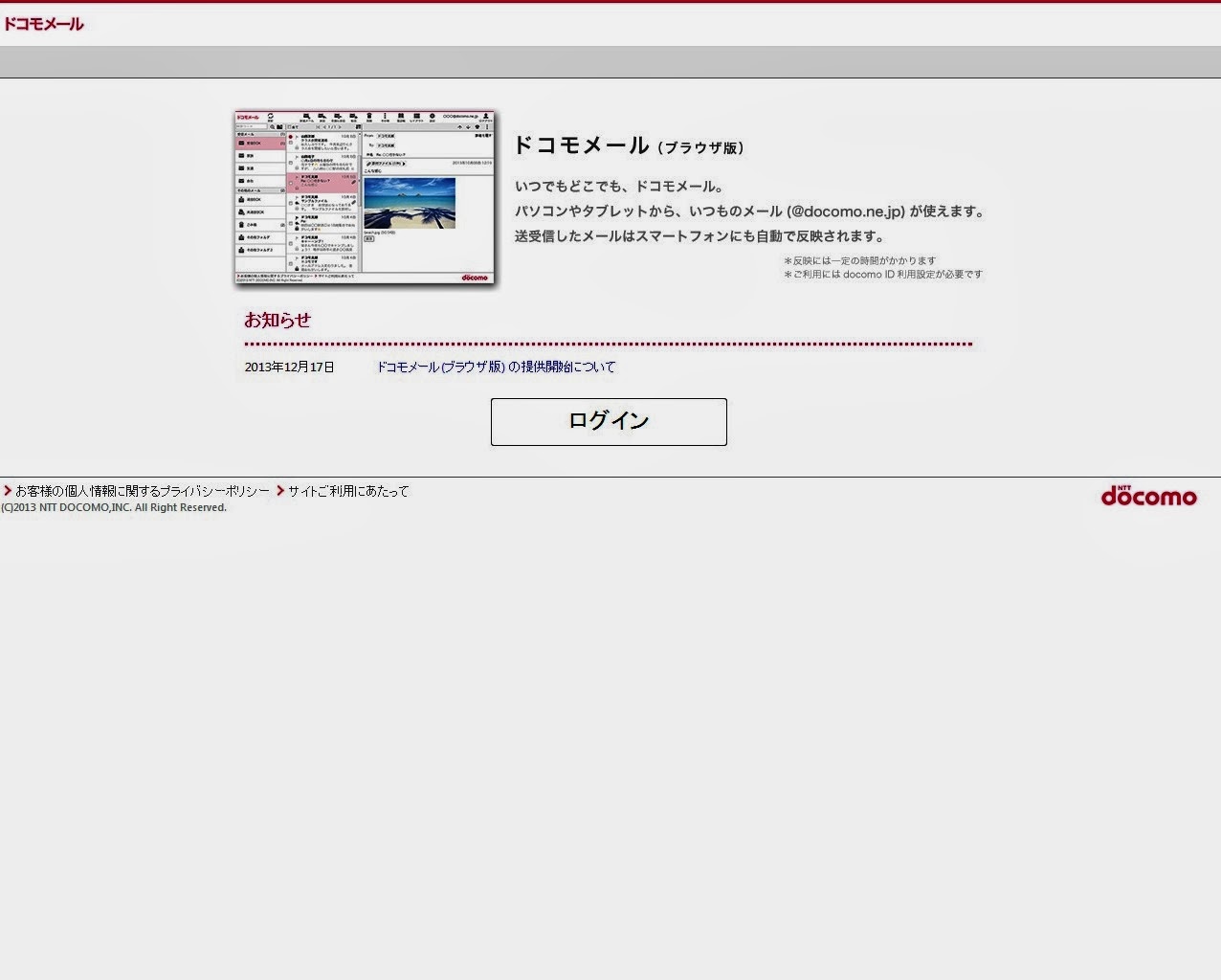
Task: Click the ドコモメール (ブラウザ版) title
Action: click(629, 145)
